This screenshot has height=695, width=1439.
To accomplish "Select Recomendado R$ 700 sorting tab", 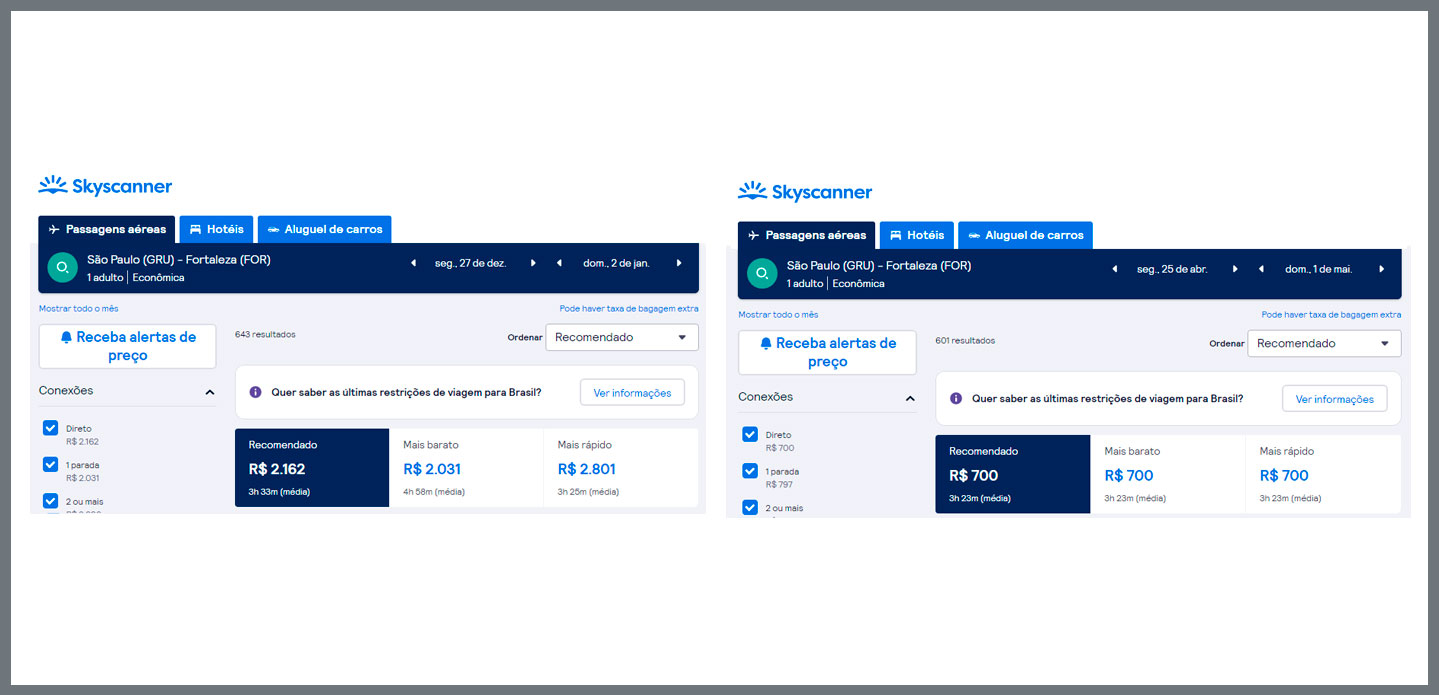I will [1013, 474].
